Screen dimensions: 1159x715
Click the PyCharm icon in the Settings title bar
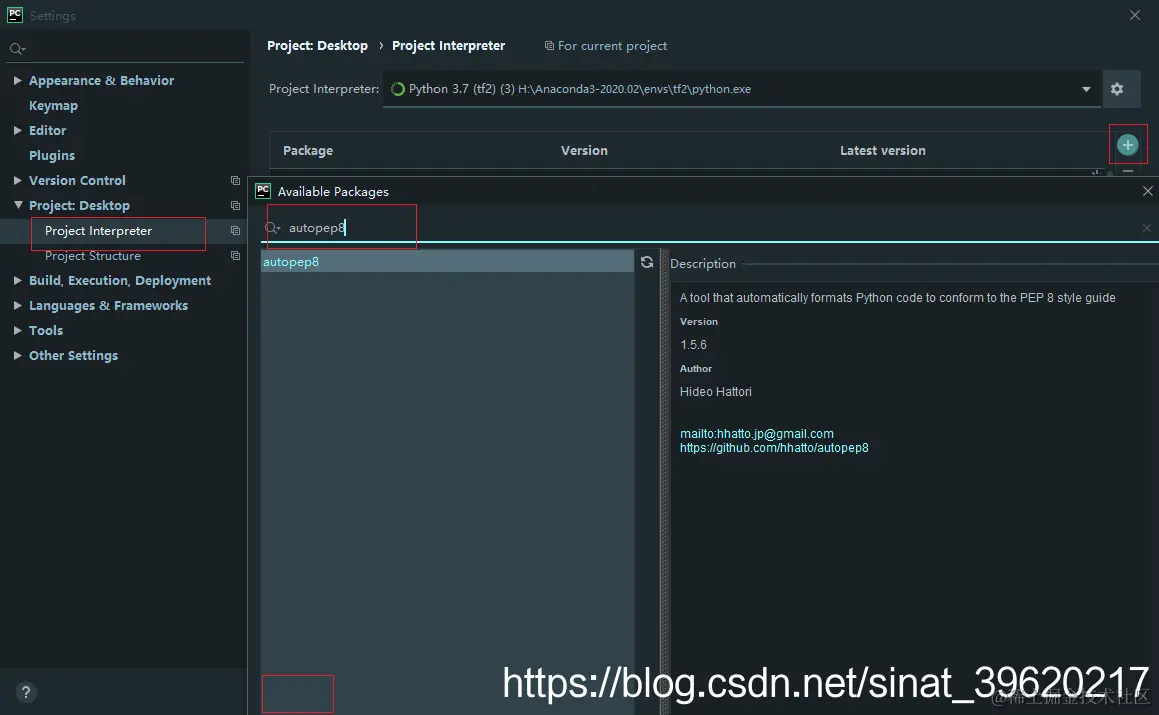click(x=15, y=15)
